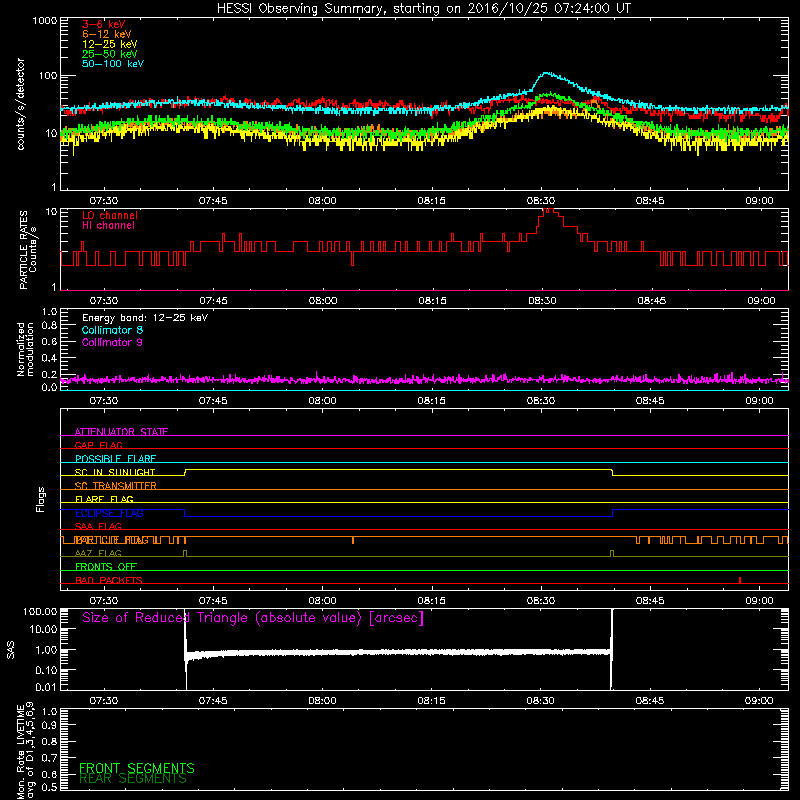Select the Collimator 9 legend label

112,342
